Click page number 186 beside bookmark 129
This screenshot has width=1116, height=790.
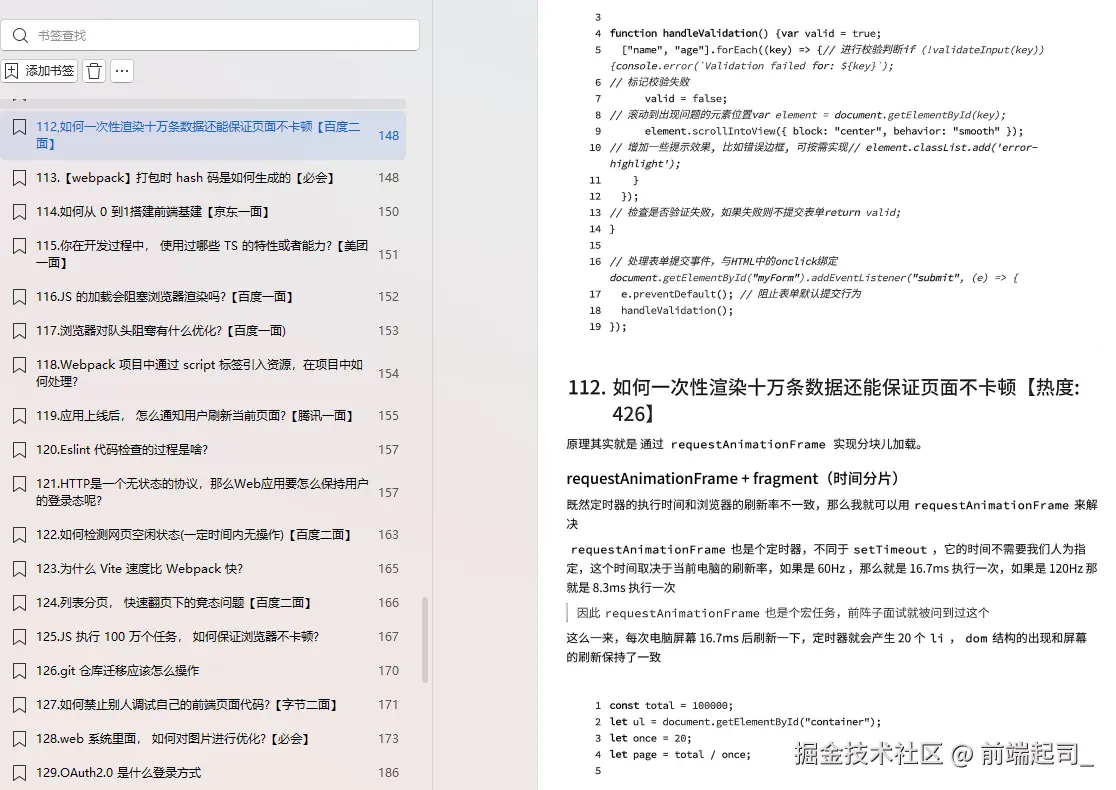tap(388, 773)
